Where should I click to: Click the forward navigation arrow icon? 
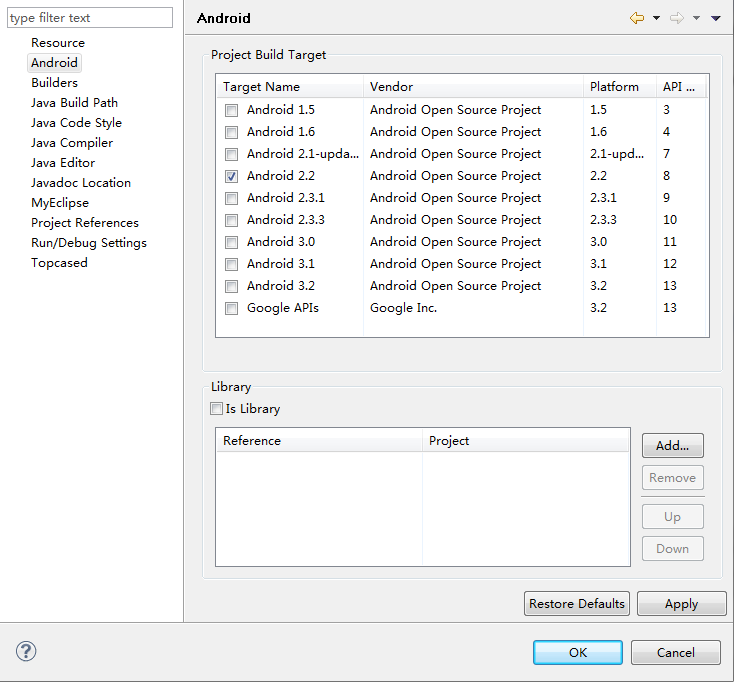coord(676,18)
